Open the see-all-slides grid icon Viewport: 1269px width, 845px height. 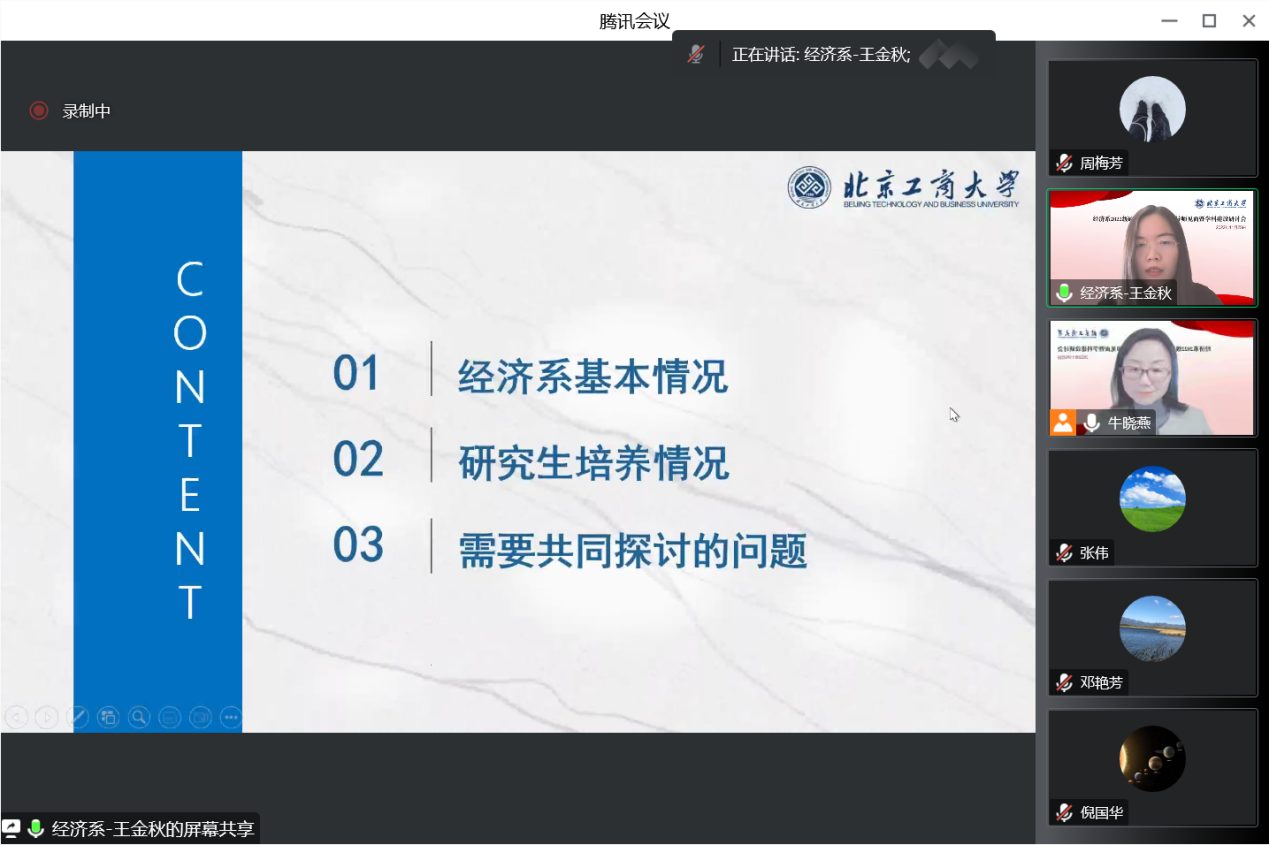(x=108, y=717)
